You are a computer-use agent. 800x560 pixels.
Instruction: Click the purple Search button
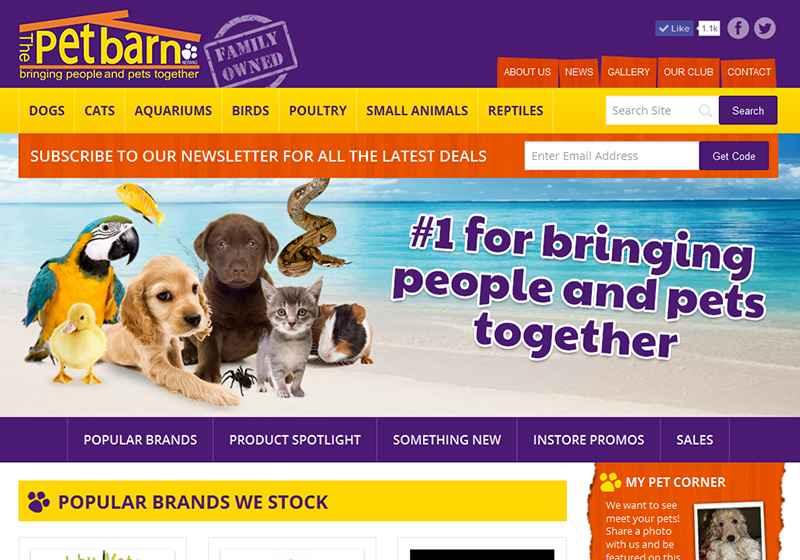[x=748, y=110]
